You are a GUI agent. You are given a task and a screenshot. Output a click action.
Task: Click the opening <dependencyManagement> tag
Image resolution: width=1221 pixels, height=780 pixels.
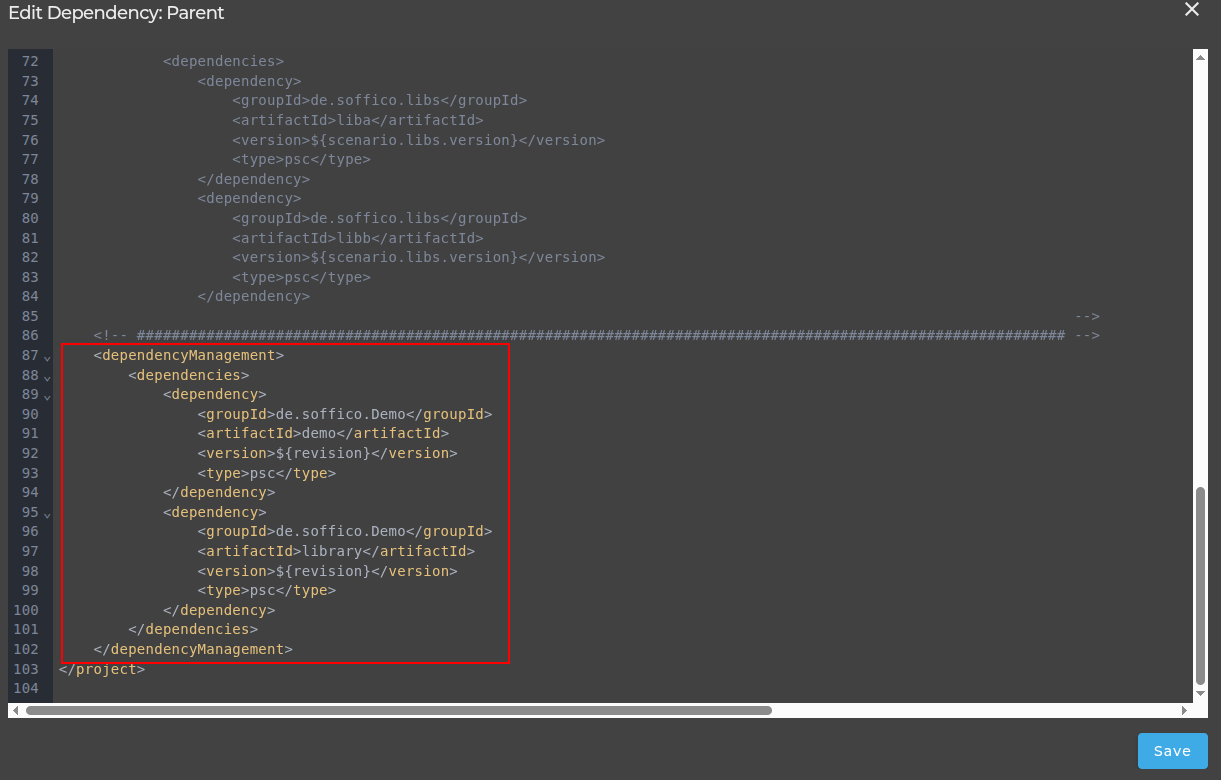[x=189, y=355]
